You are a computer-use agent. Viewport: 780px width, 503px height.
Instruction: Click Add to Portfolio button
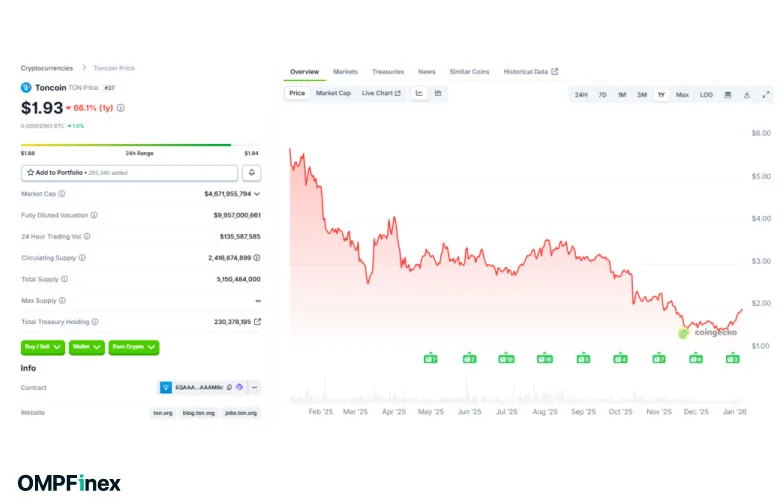(130, 173)
